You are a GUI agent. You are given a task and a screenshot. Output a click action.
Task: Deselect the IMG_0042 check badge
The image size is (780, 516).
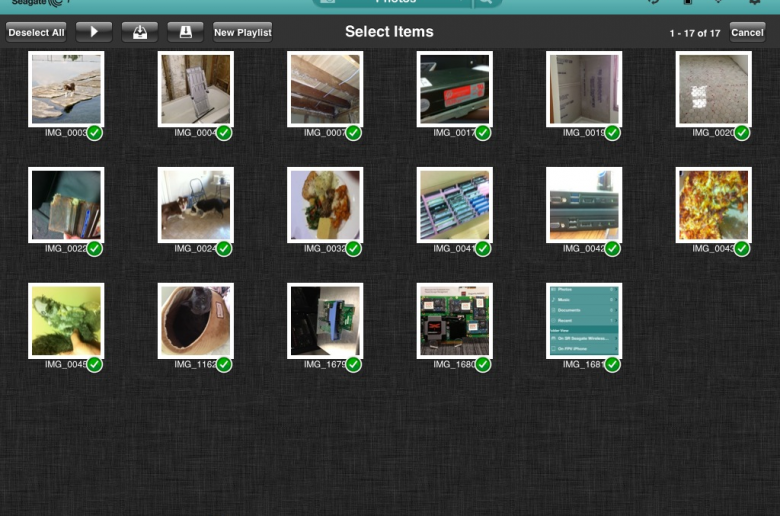coord(612,249)
